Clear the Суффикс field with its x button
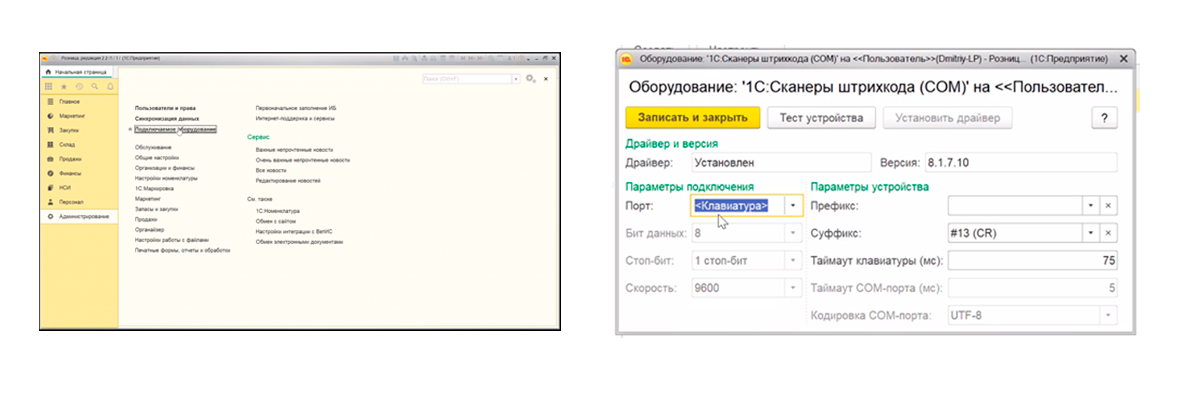Viewport: 1180px width, 410px height. 1109,233
